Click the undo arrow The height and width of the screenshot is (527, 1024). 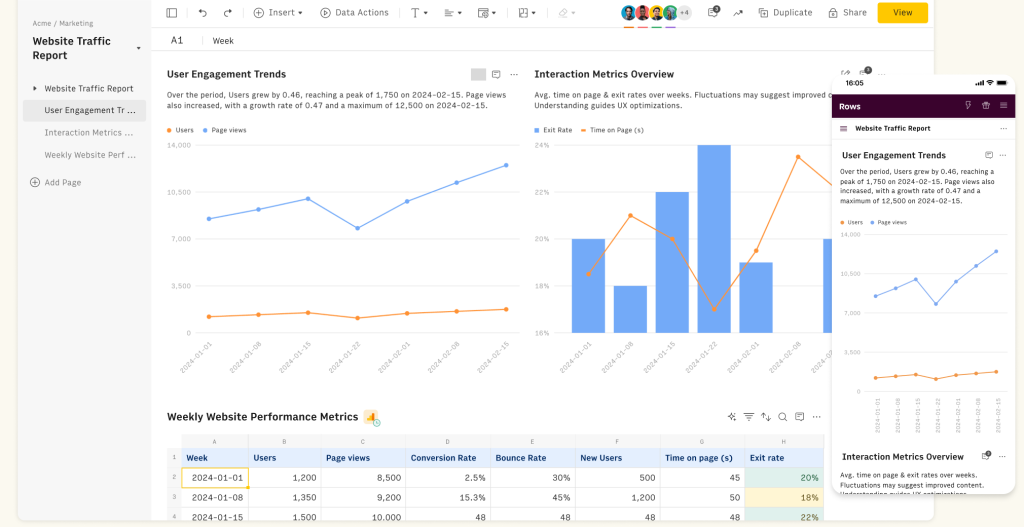(x=203, y=13)
